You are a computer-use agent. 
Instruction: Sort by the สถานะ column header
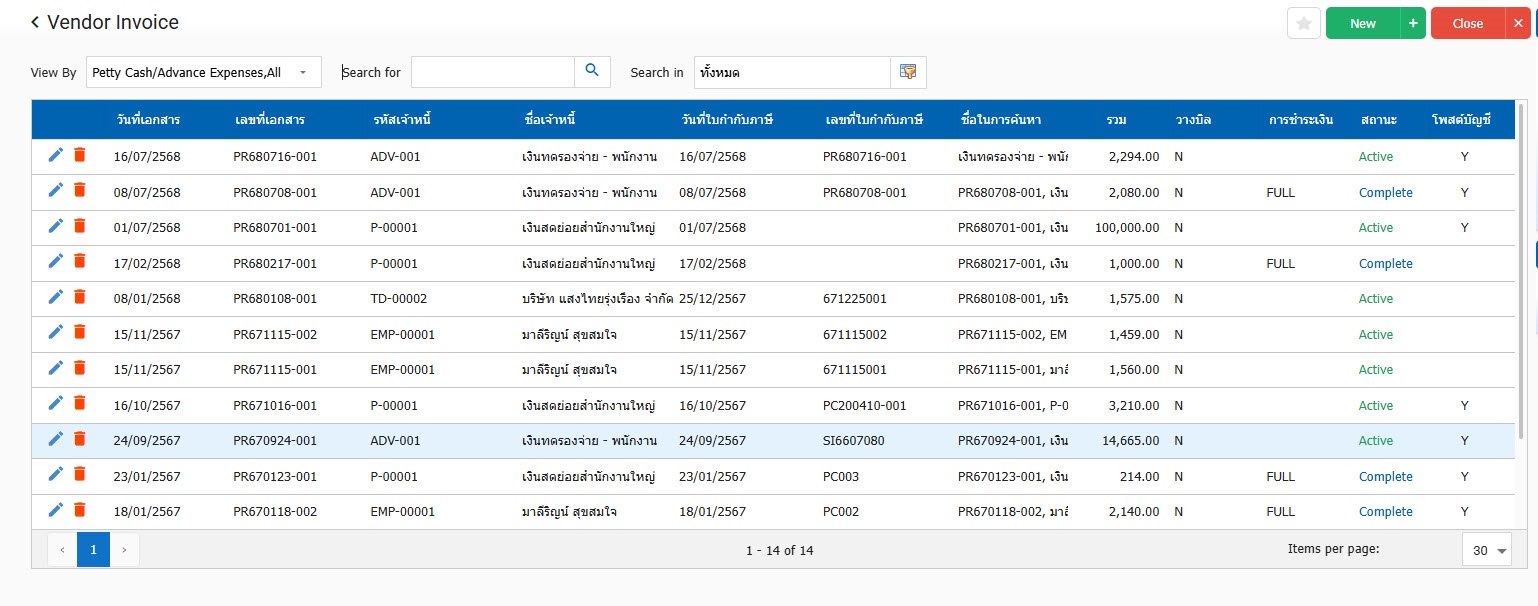[x=1378, y=120]
